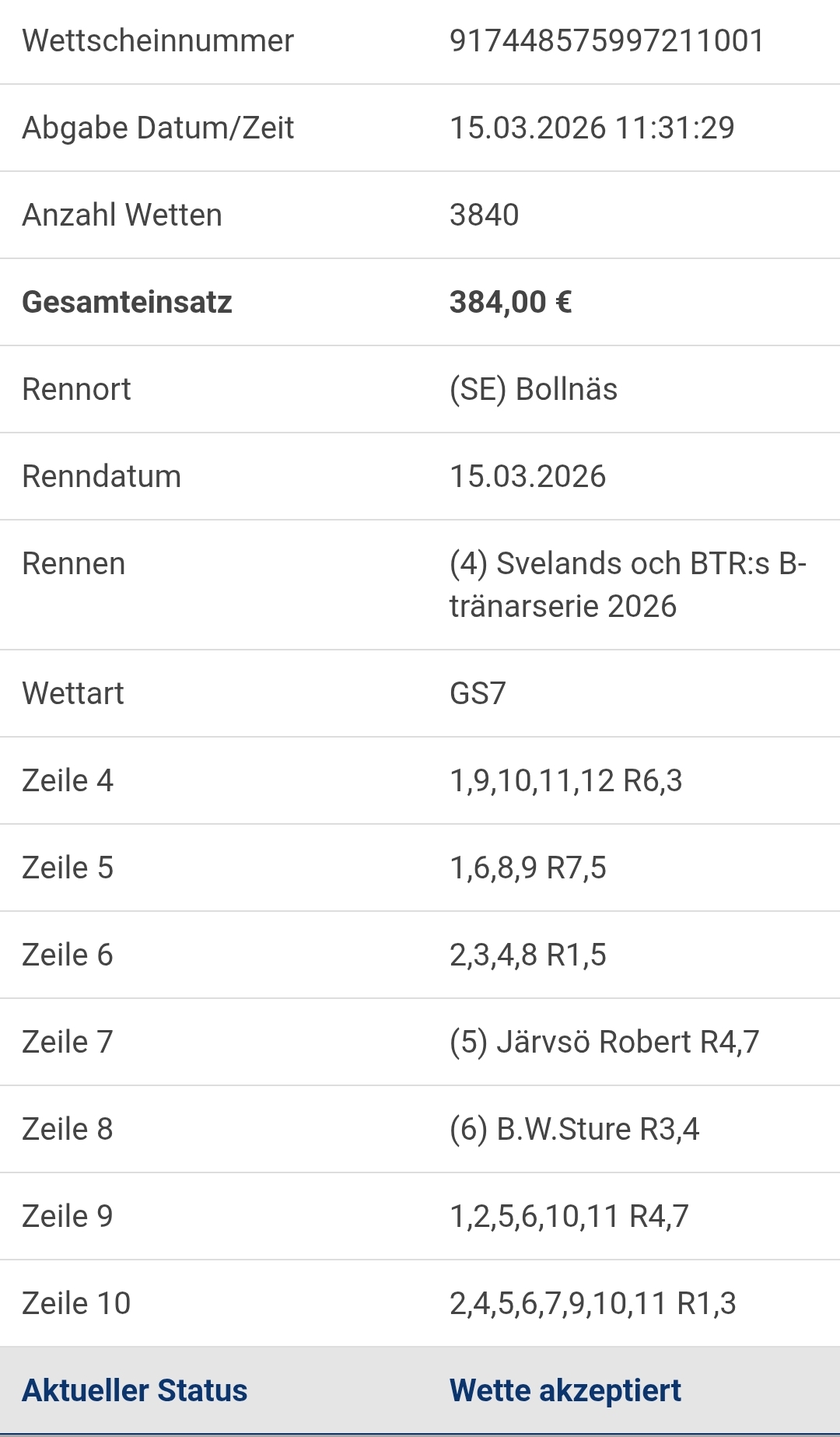Click race name Svelands och BTR:s B-tränarserie

coord(627,584)
